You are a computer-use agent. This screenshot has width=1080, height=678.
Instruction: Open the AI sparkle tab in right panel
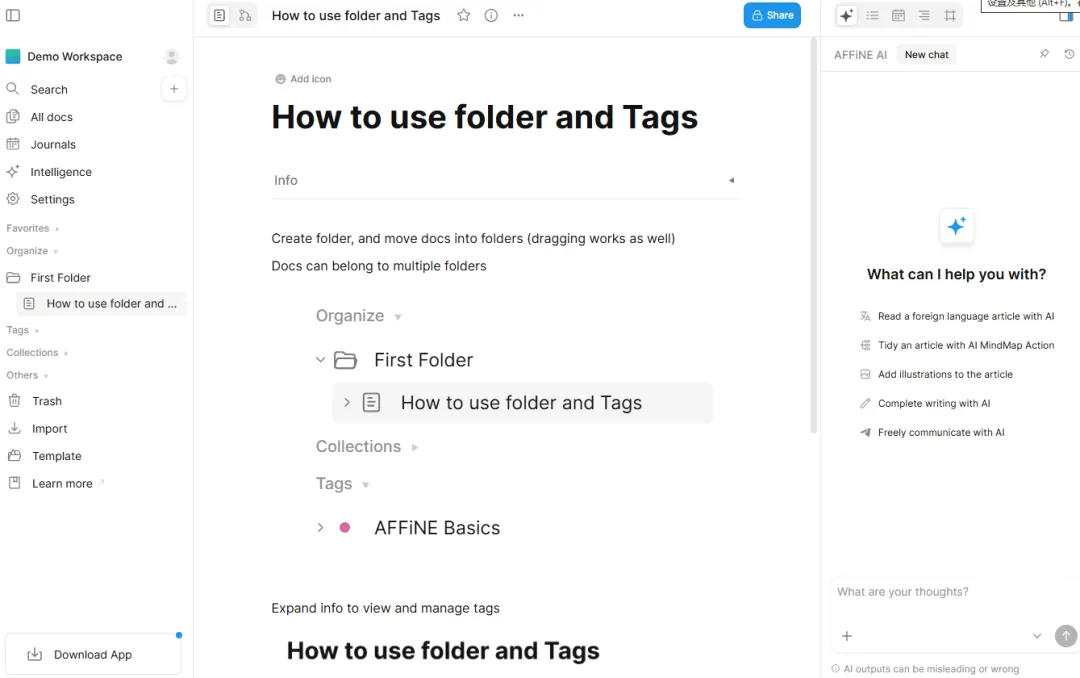847,15
